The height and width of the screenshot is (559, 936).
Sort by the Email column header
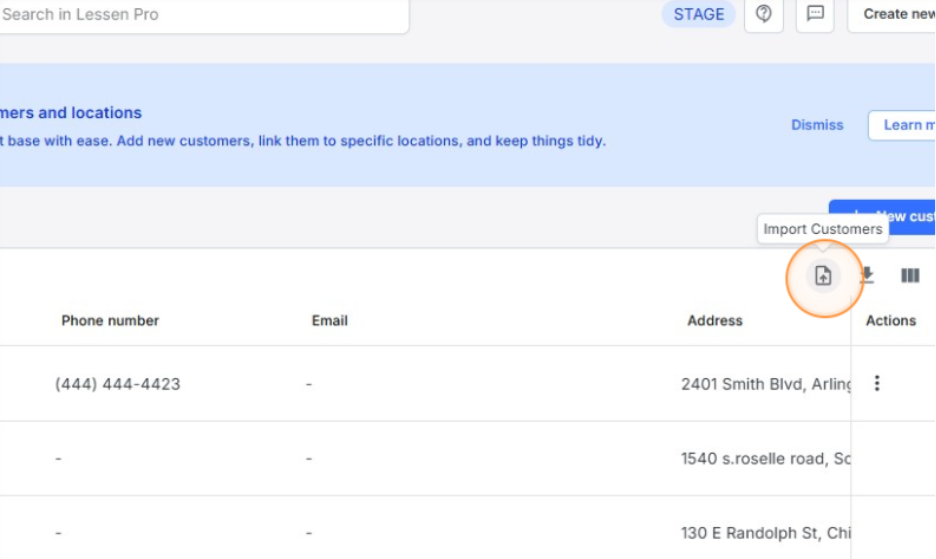pos(329,321)
